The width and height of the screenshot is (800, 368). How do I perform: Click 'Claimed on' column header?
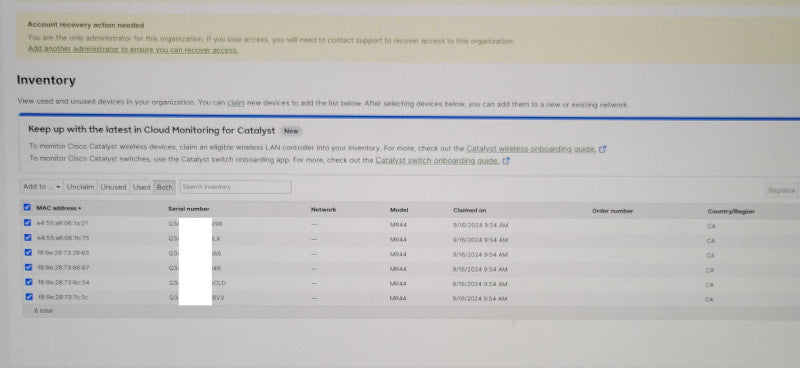pyautogui.click(x=469, y=210)
